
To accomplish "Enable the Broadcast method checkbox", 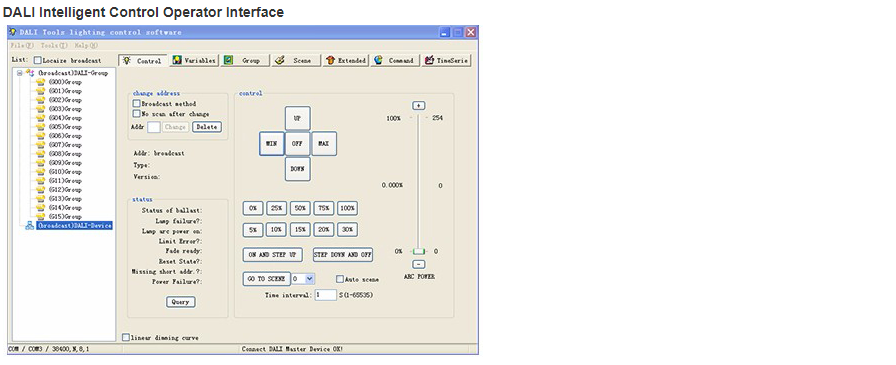I will 137,104.
